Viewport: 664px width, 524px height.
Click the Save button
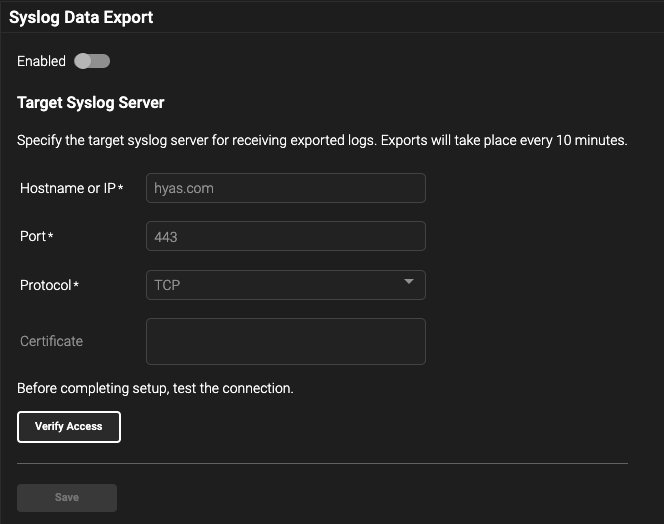coord(67,497)
